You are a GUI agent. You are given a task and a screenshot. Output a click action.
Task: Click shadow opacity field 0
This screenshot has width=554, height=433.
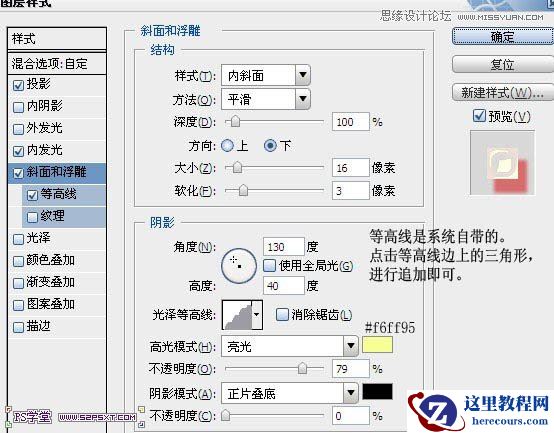point(350,416)
